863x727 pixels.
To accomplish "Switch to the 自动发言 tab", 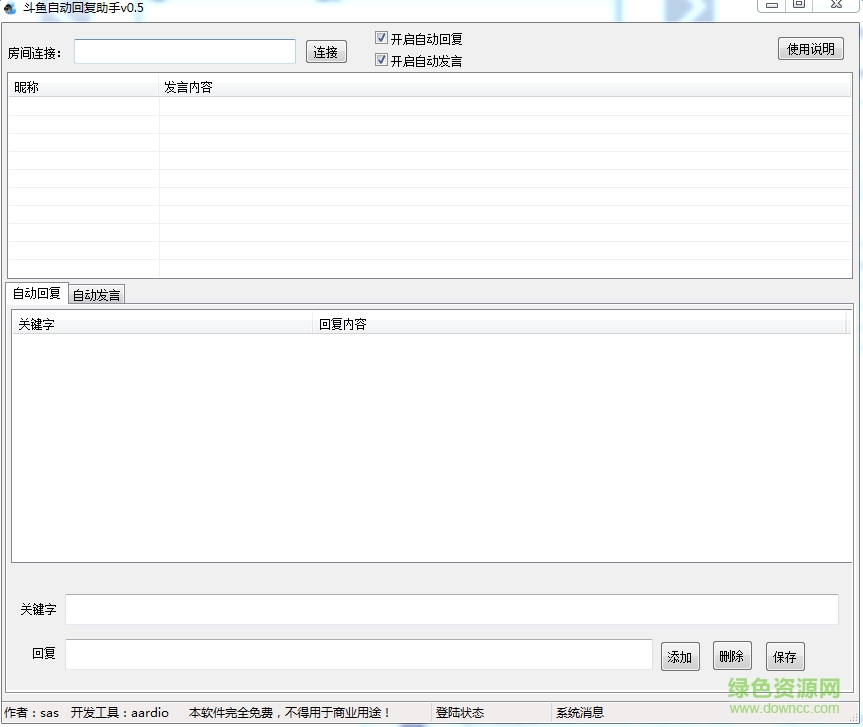I will click(95, 294).
